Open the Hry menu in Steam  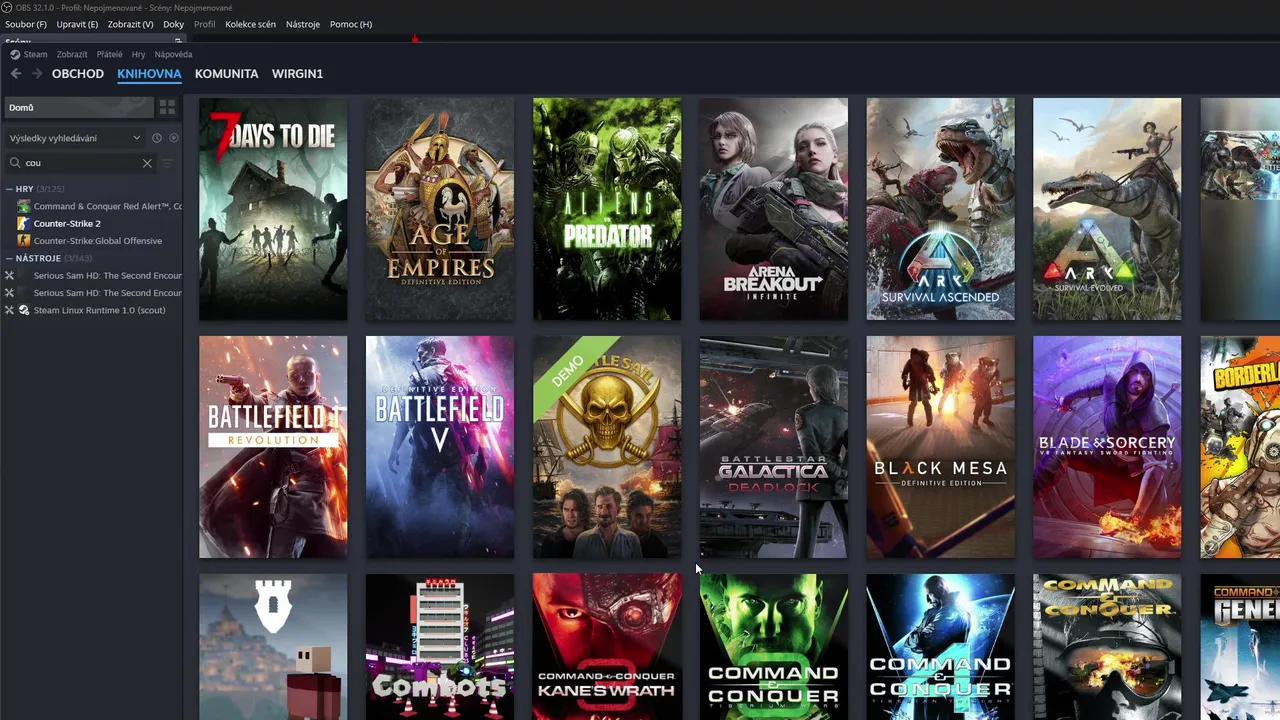point(139,54)
